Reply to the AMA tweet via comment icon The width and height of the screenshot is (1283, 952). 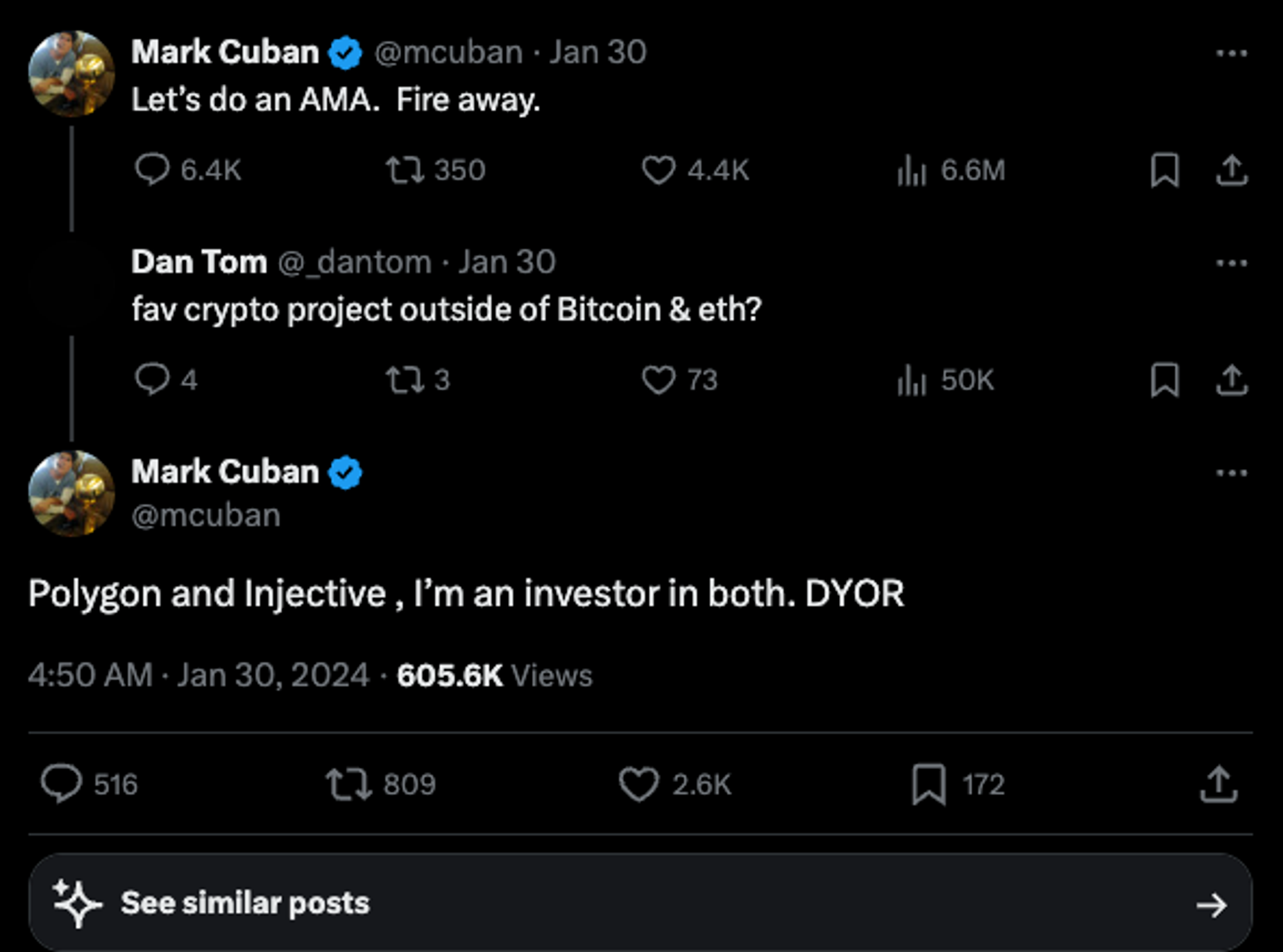click(x=152, y=170)
